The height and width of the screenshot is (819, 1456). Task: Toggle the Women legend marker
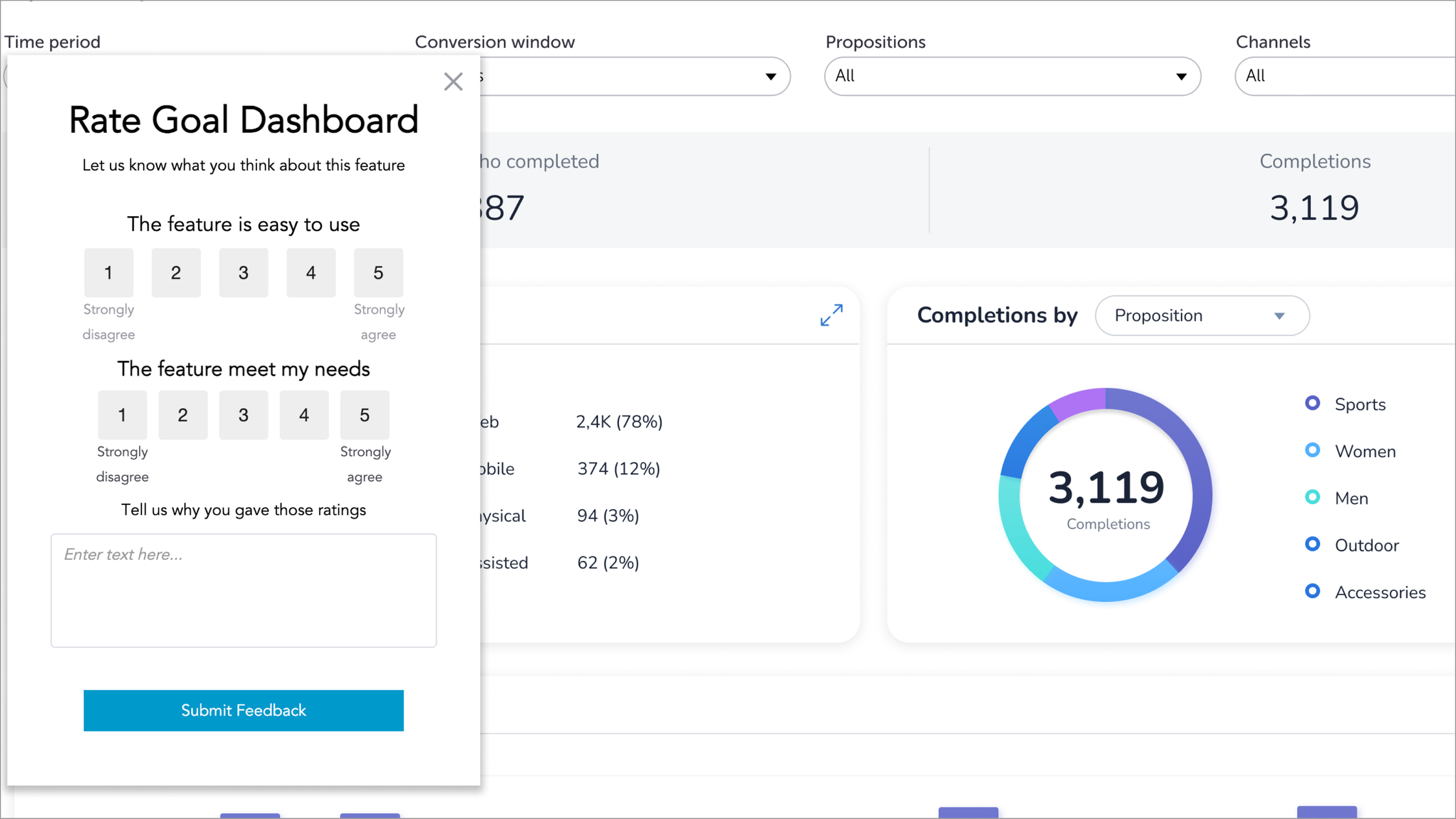(1312, 450)
